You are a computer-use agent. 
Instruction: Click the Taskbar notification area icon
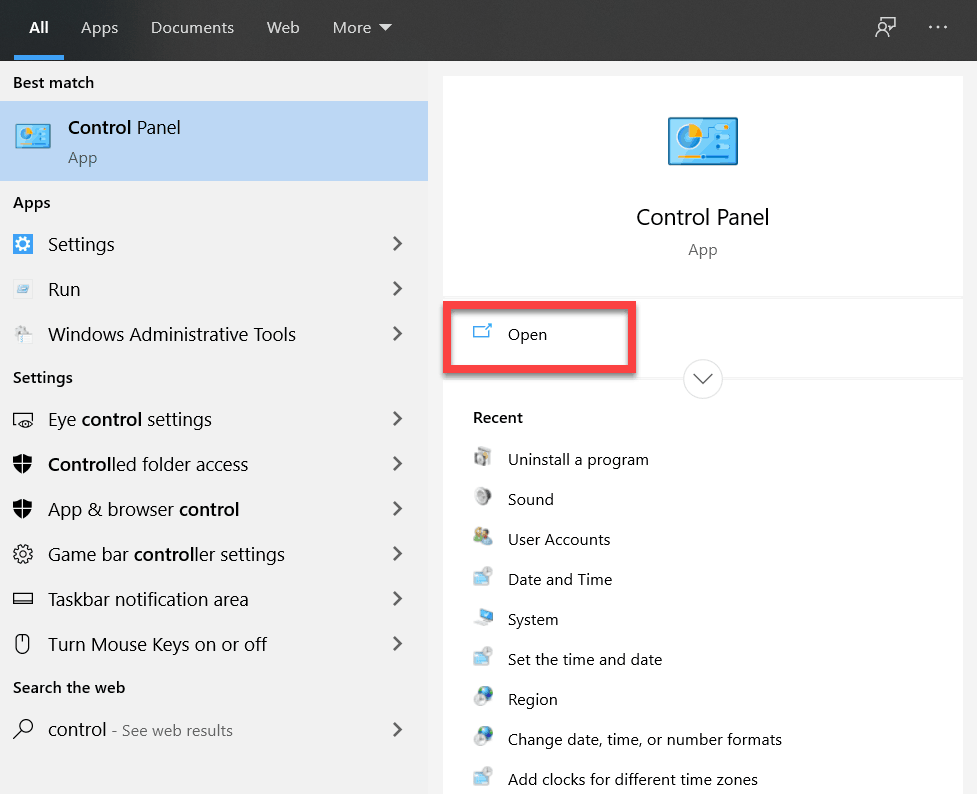(23, 599)
